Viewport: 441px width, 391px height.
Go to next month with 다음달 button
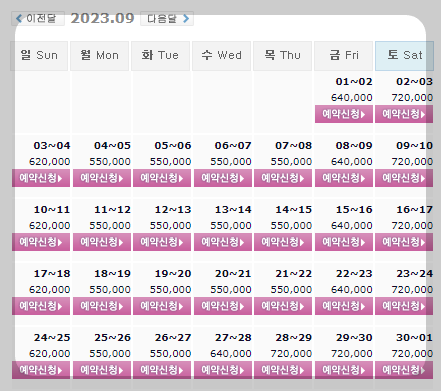point(167,18)
